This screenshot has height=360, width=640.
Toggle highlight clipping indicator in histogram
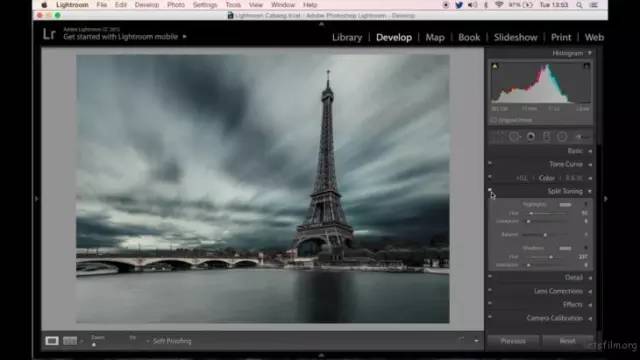pos(586,66)
